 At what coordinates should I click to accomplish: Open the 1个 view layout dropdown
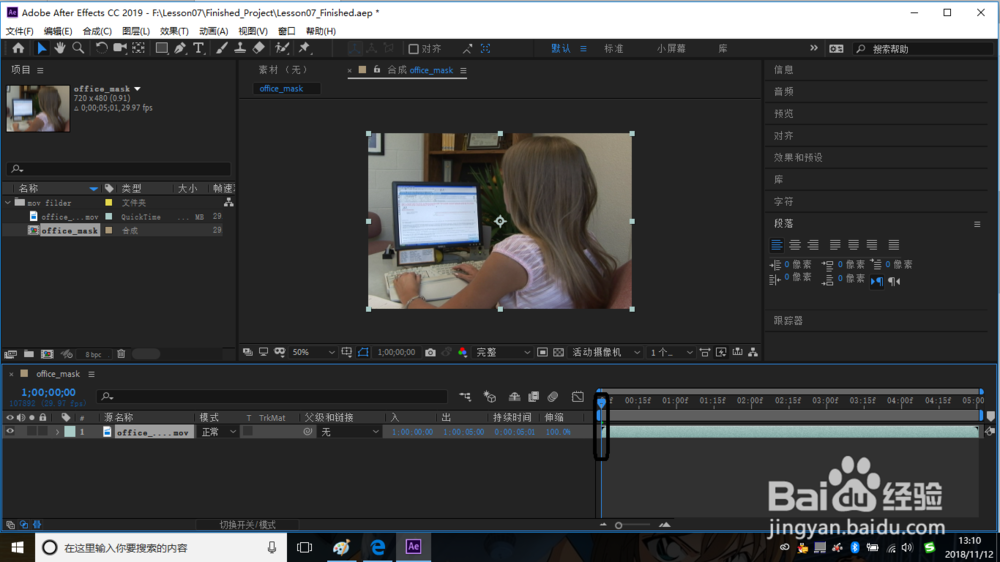[670, 353]
